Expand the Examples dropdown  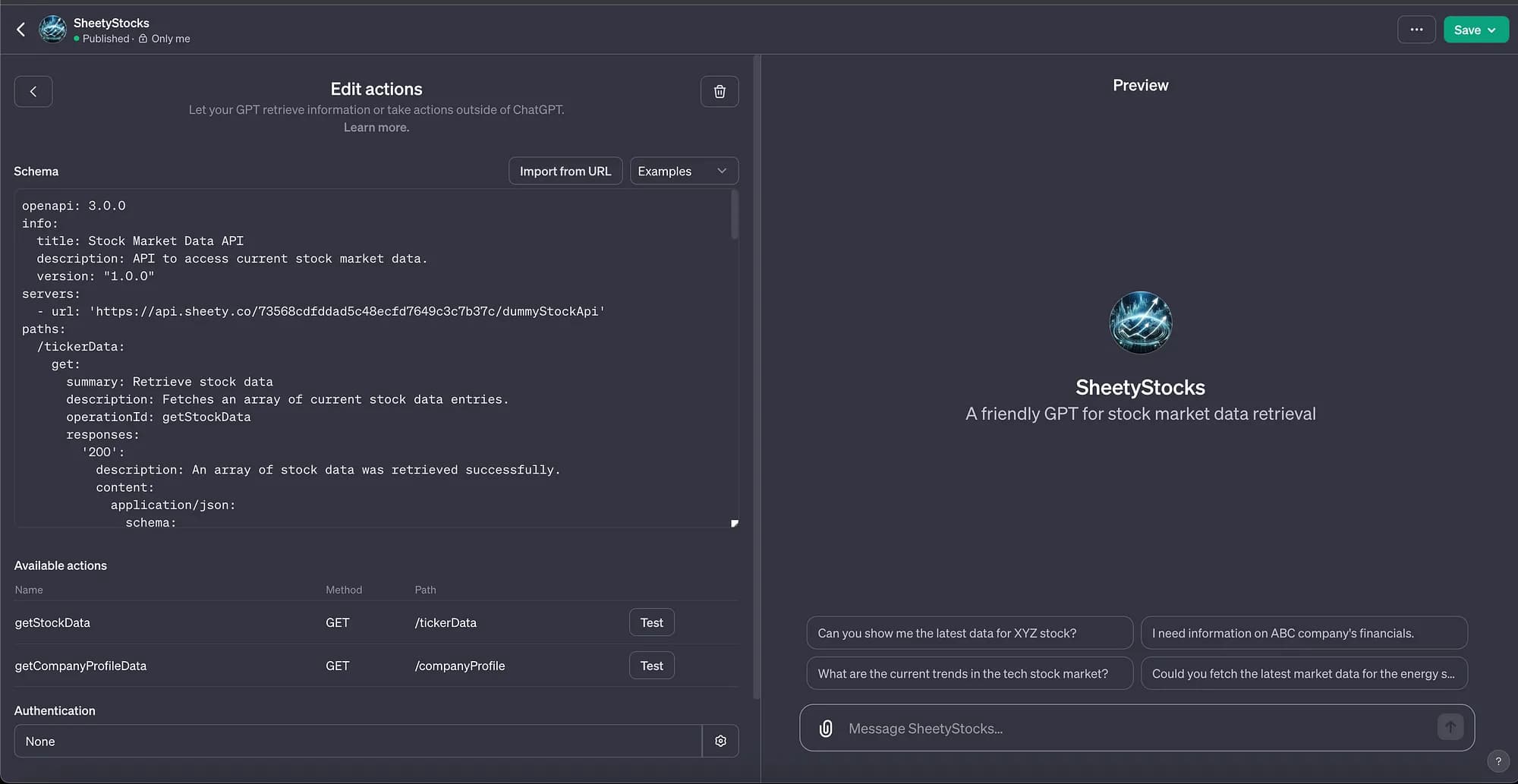coord(684,171)
